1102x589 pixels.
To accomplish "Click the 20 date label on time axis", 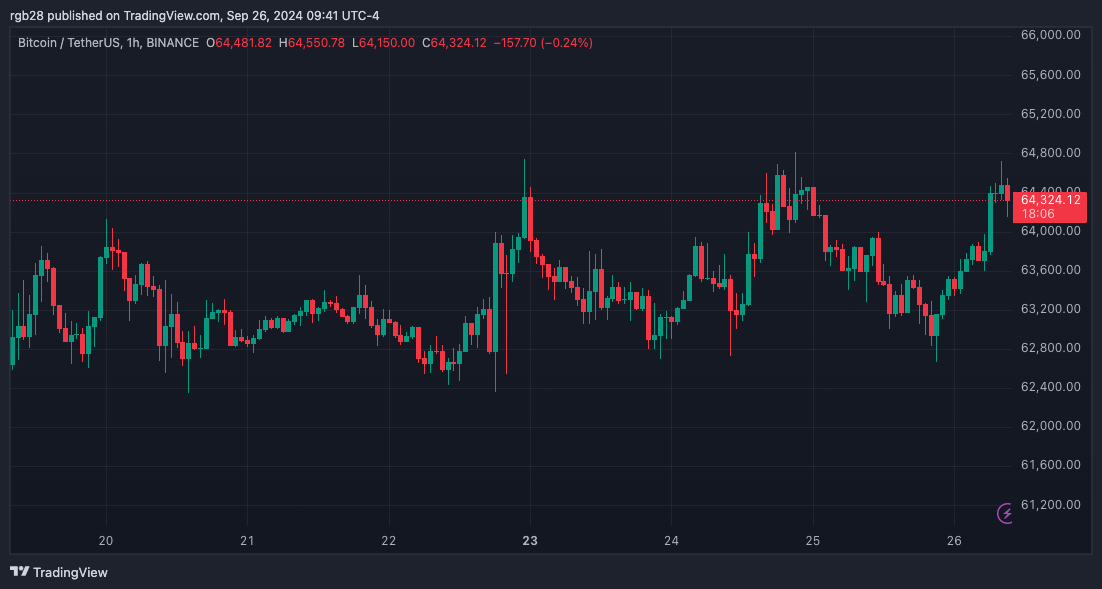I will tap(106, 540).
